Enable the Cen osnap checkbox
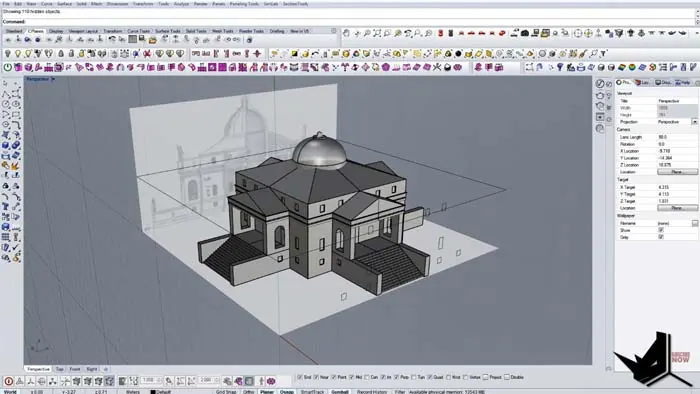 coord(367,377)
